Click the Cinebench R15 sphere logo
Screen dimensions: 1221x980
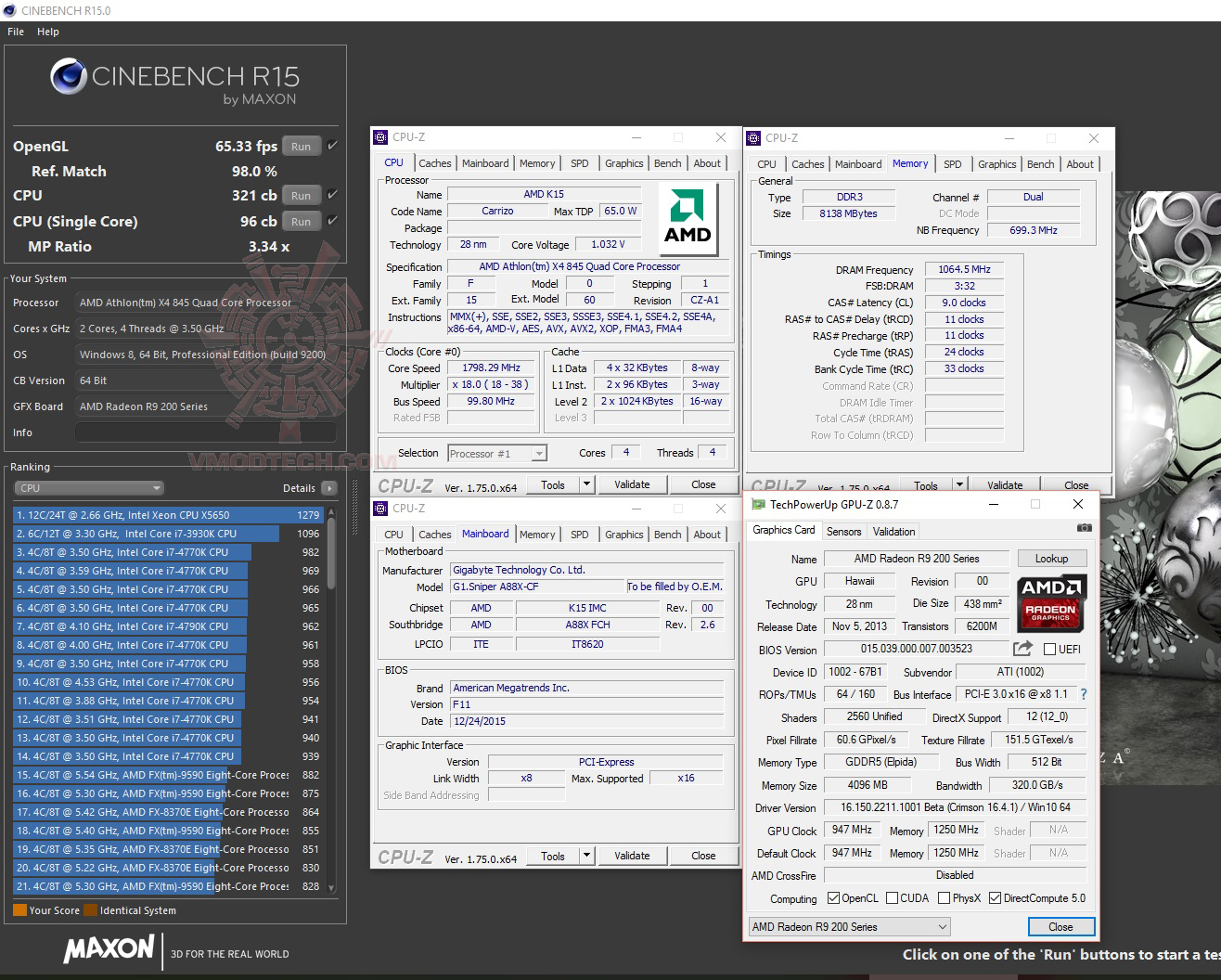coord(69,76)
